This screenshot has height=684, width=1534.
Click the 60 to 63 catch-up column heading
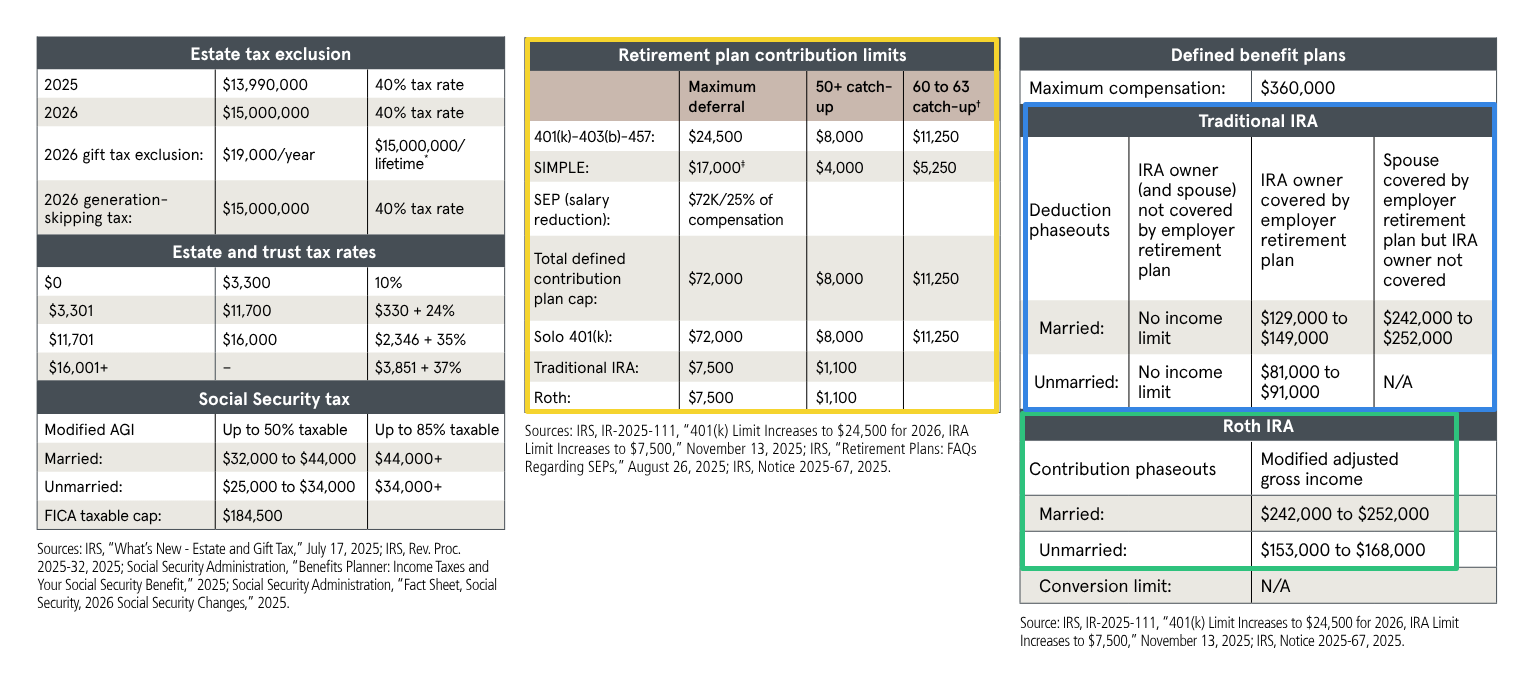point(945,97)
